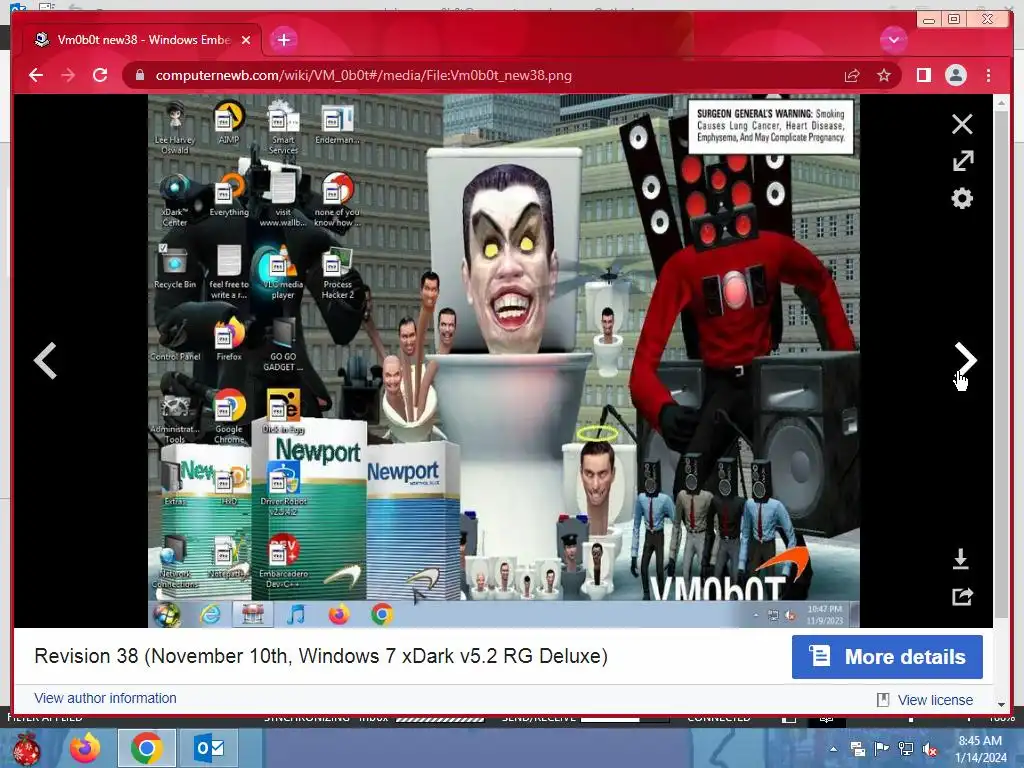Show the previous image with left chevron

pos(46,360)
